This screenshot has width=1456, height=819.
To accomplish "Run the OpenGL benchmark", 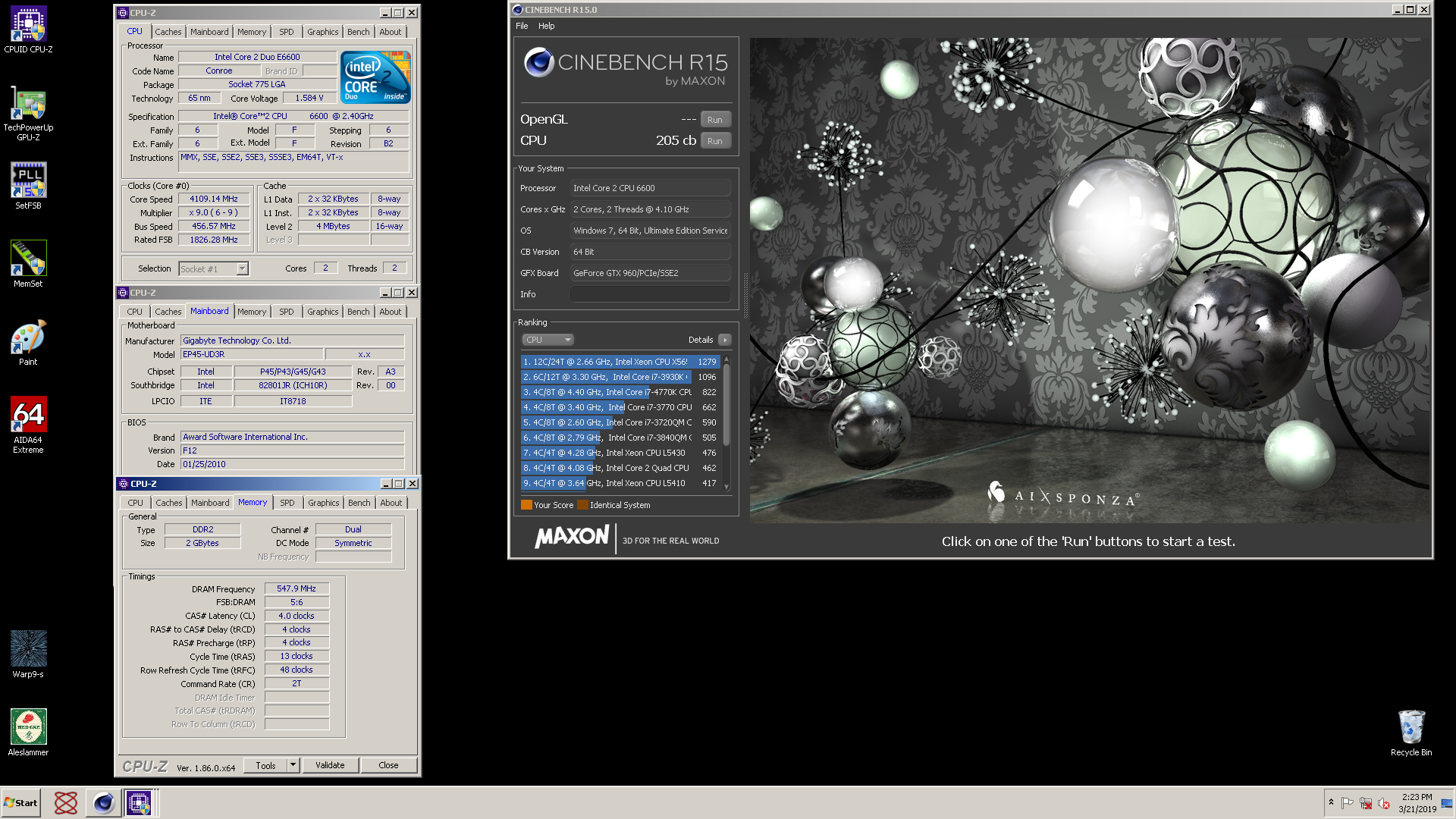I will 715,120.
